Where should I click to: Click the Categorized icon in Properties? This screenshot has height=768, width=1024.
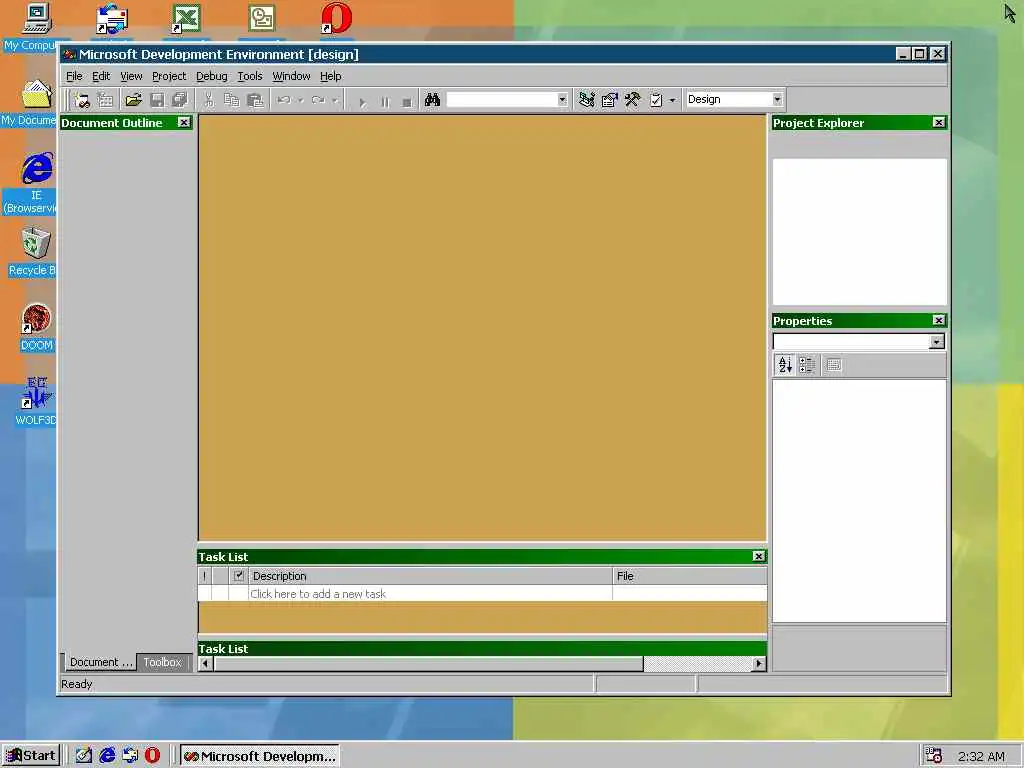pyautogui.click(x=807, y=365)
